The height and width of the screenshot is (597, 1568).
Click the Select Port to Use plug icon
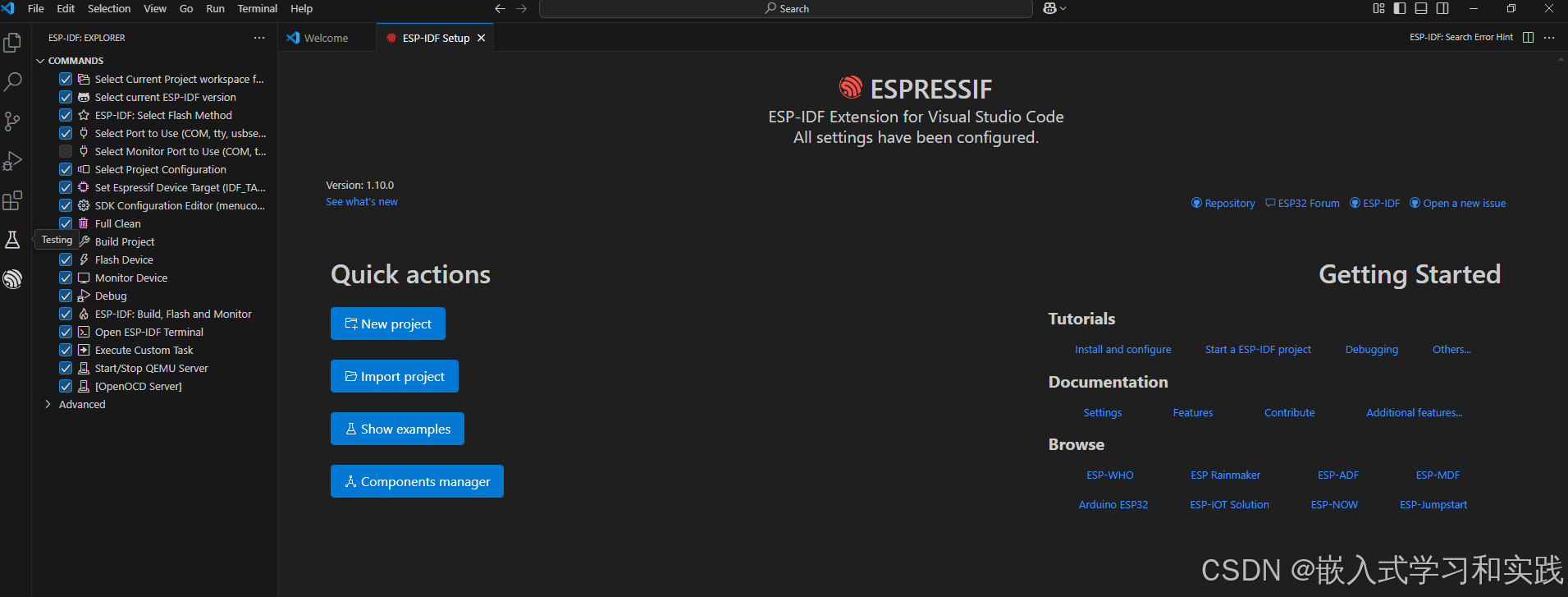(x=84, y=133)
